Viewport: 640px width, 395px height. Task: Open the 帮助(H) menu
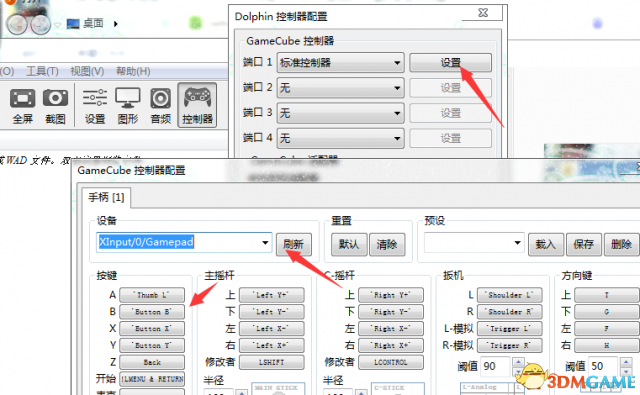click(133, 71)
